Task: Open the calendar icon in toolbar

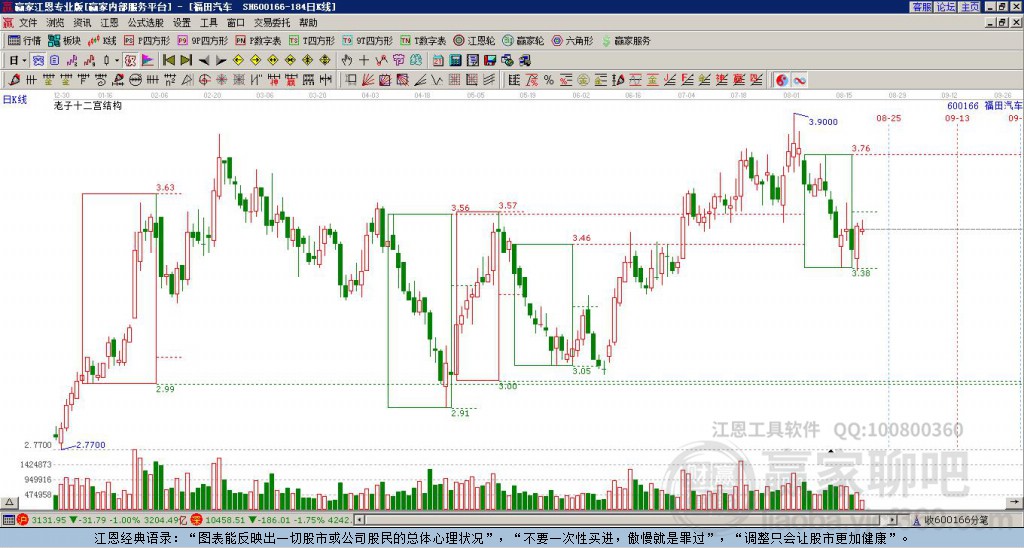Action: coord(438,61)
